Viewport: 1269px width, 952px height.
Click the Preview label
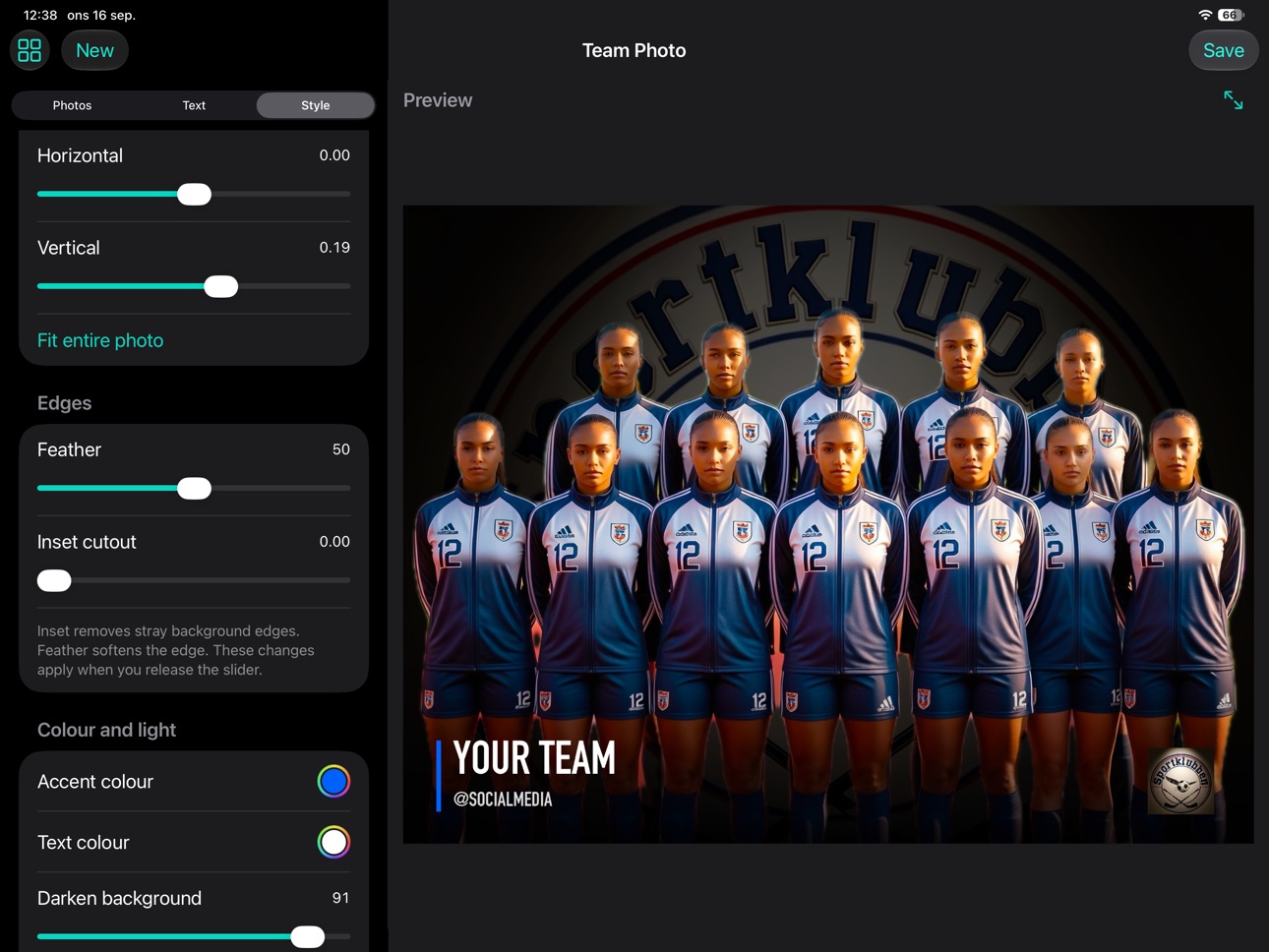point(438,100)
